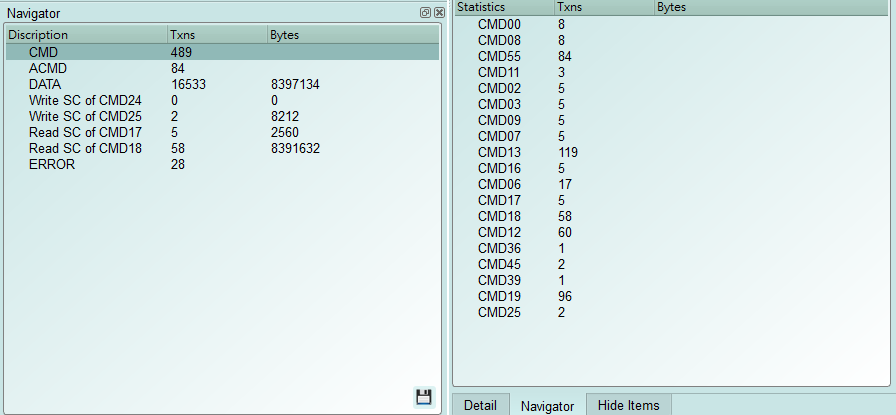Select the Navigator tab at bottom

click(547, 405)
